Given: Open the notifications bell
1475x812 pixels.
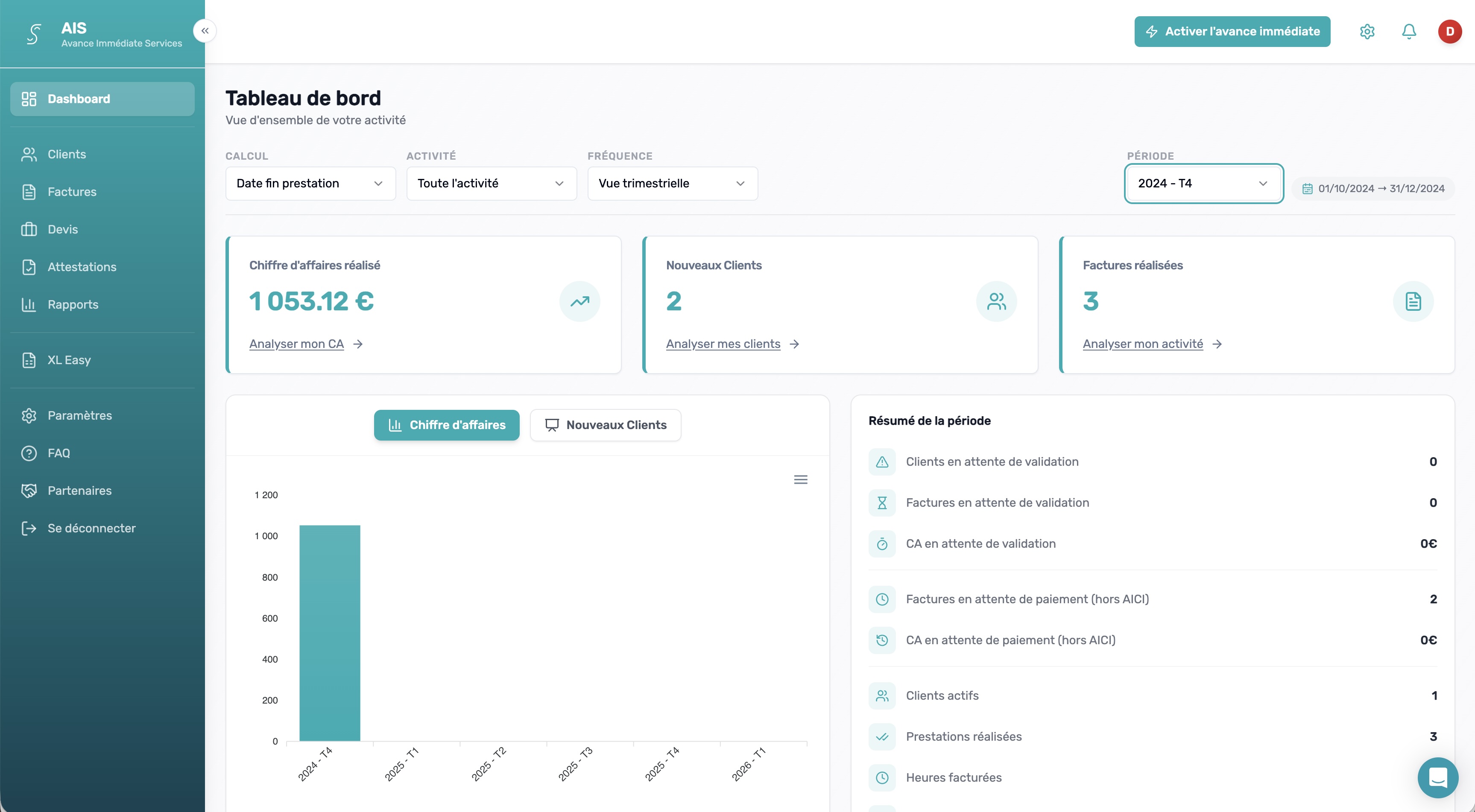Looking at the screenshot, I should tap(1408, 32).
